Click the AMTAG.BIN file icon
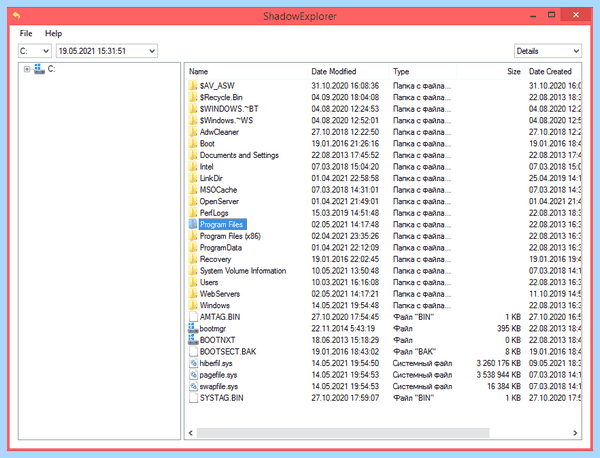Image resolution: width=600 pixels, height=458 pixels. pos(193,317)
